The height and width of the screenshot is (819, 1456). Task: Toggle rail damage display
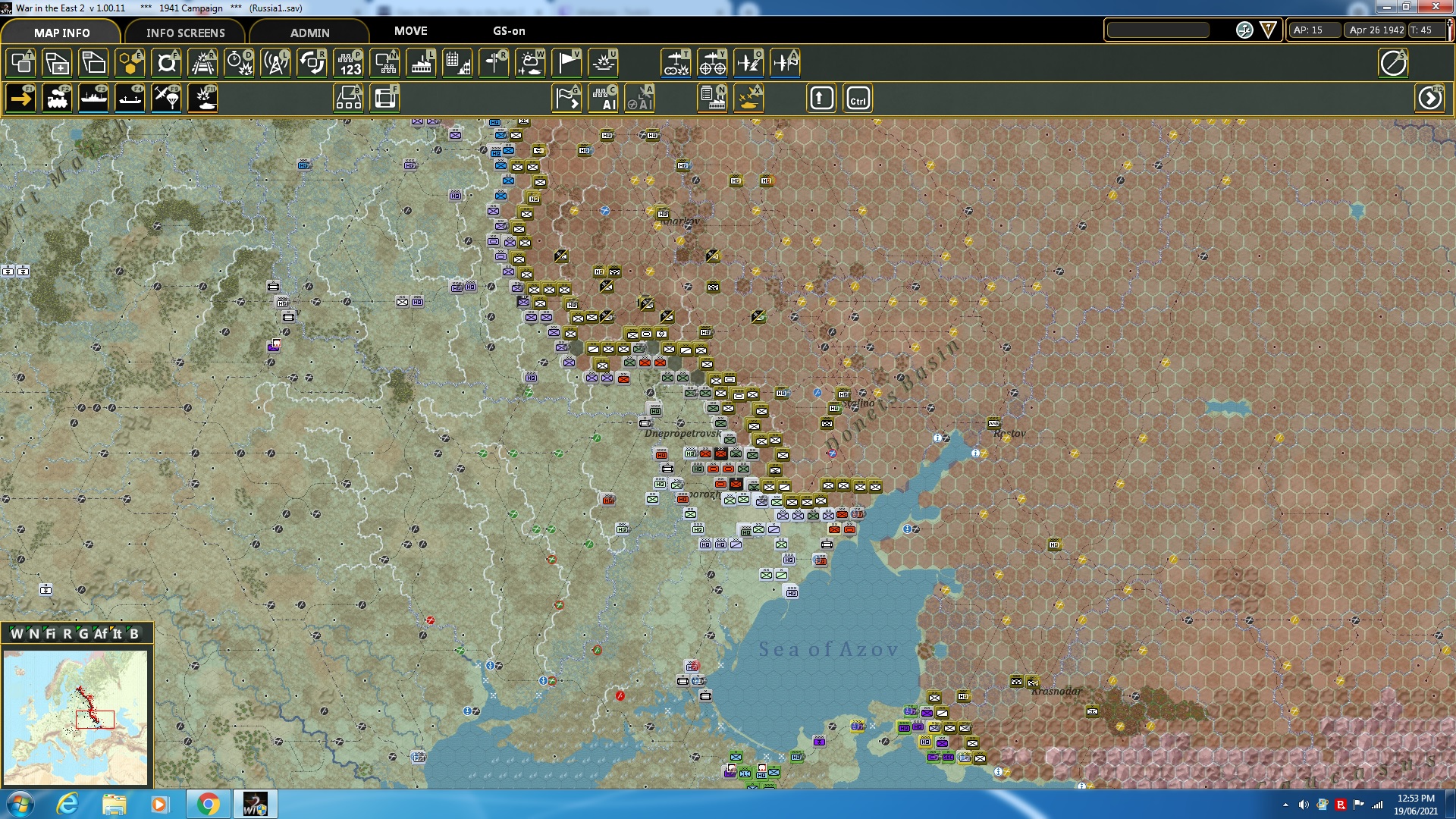pos(202,63)
